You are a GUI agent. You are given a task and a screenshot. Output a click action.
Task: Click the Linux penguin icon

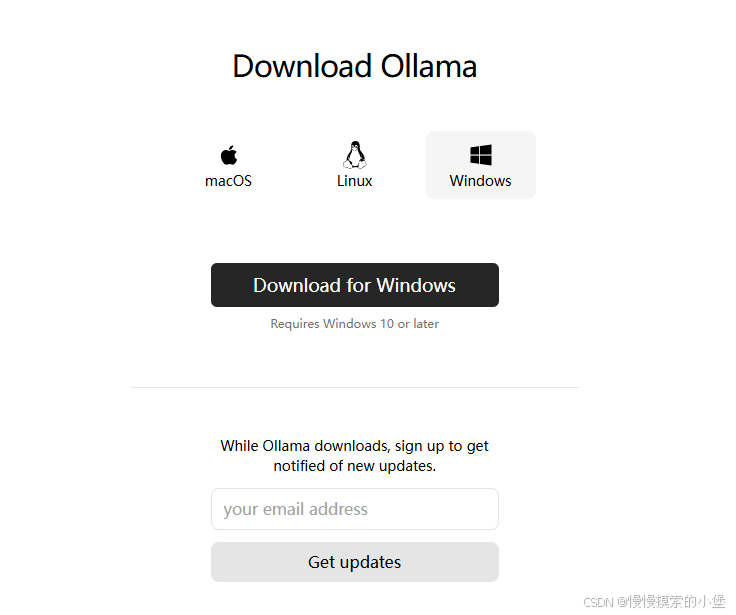click(x=355, y=154)
